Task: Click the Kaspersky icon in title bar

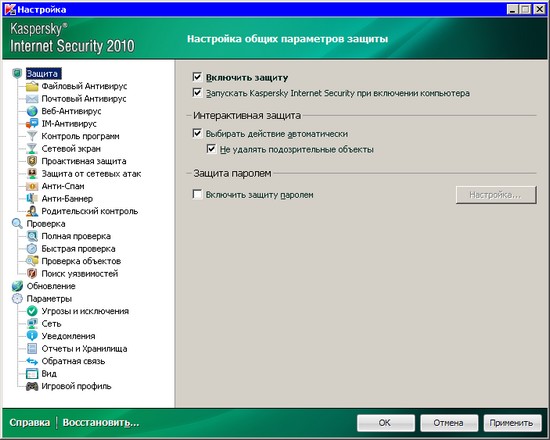Action: (x=10, y=9)
